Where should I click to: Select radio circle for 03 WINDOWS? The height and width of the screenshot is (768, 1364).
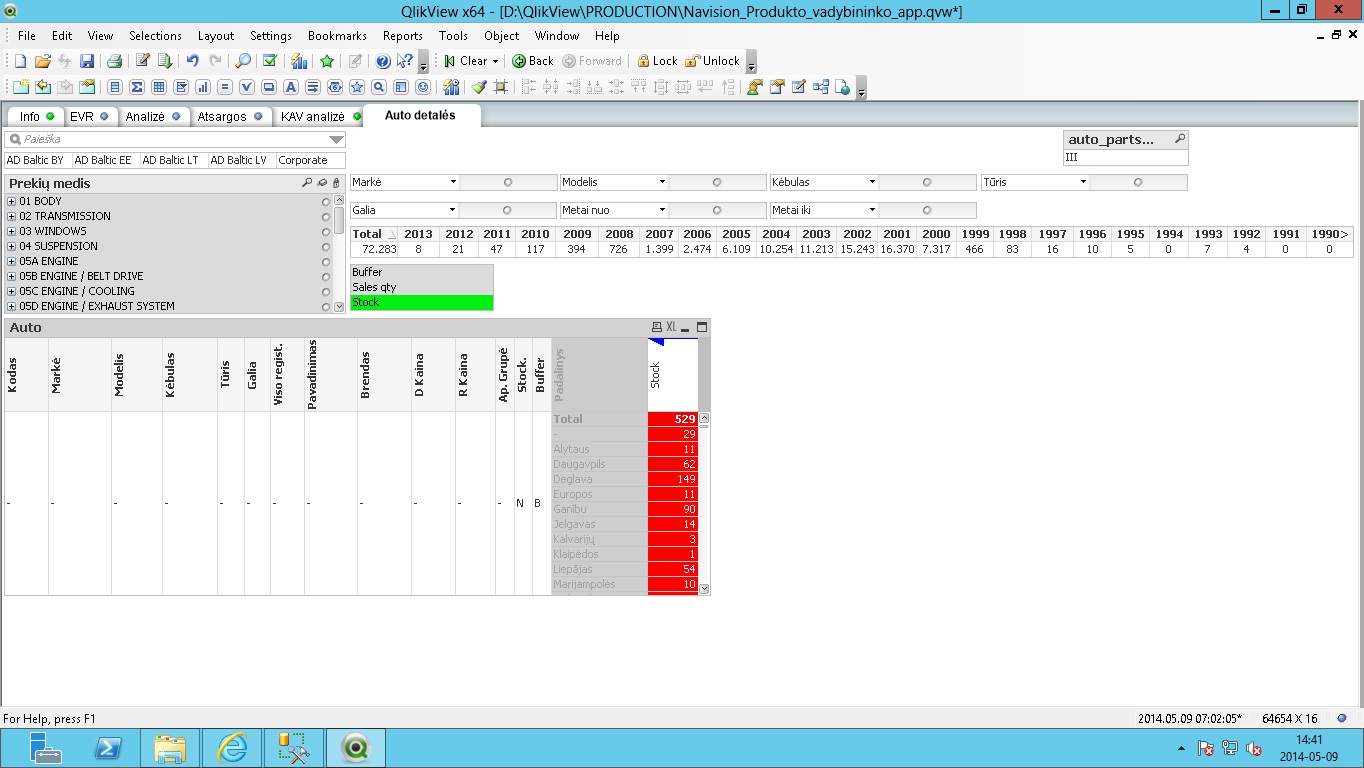[325, 231]
